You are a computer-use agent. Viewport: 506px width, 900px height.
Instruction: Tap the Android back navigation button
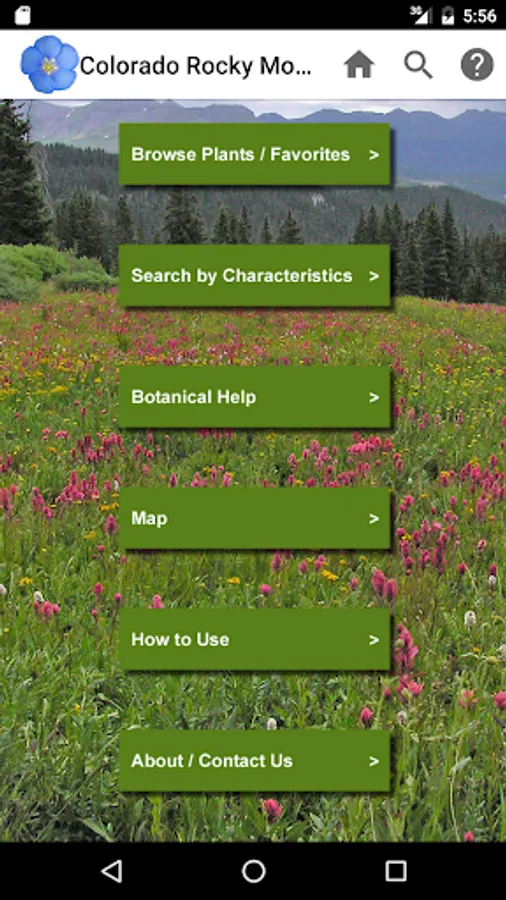click(x=111, y=871)
